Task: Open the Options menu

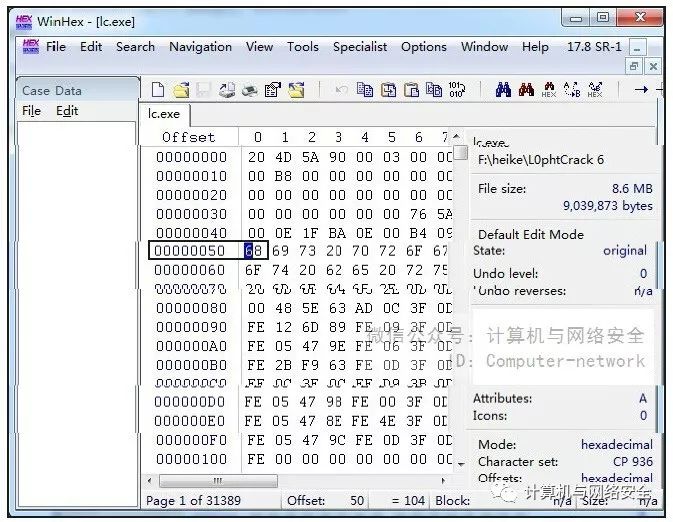Action: point(424,46)
